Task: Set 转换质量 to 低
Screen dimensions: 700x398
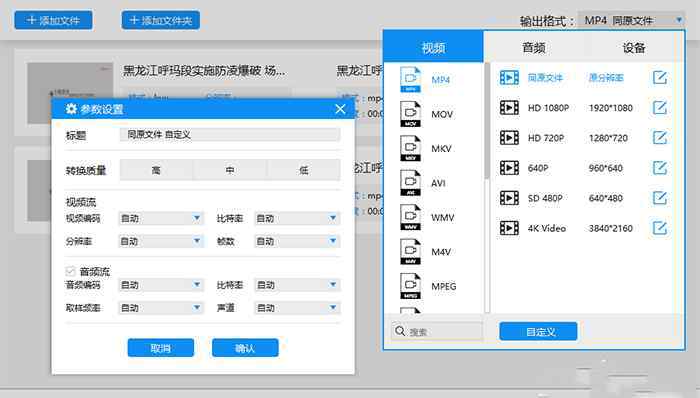Action: click(304, 170)
